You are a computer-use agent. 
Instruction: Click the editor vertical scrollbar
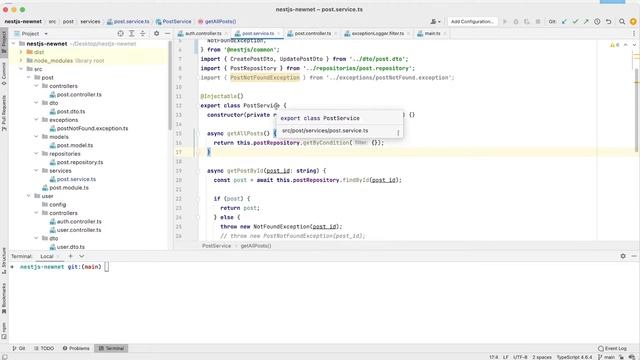pyautogui.click(x=637, y=110)
